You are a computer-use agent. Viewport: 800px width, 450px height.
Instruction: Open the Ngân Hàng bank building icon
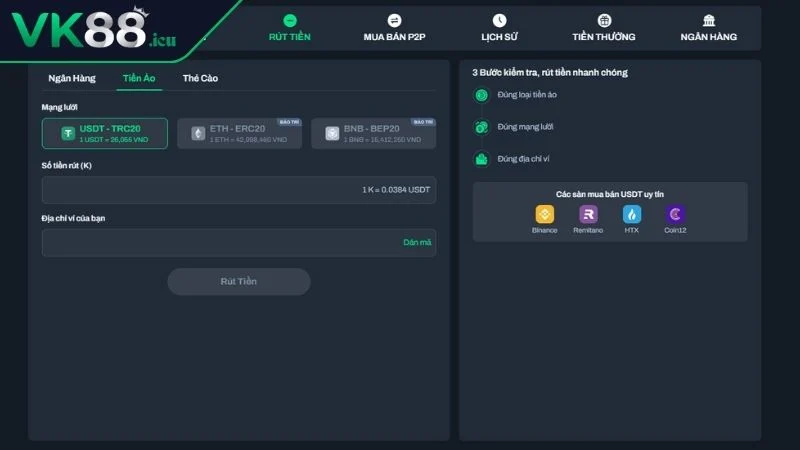coord(709,20)
